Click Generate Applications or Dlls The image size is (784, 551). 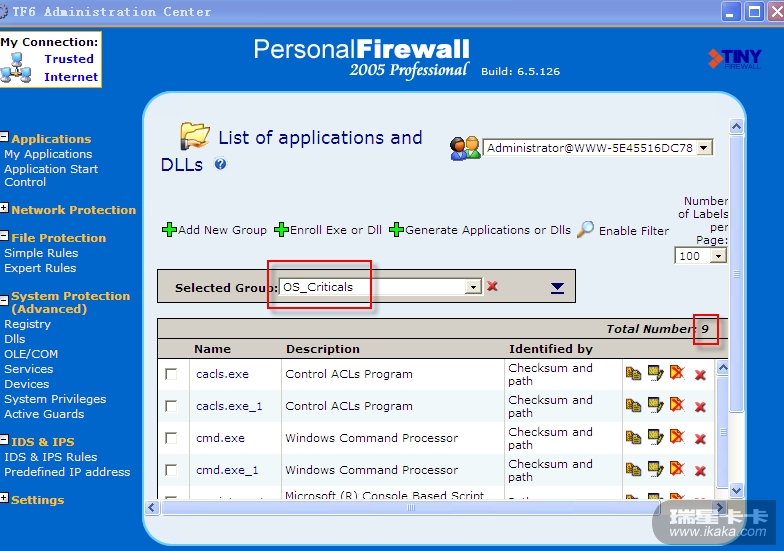tap(480, 230)
